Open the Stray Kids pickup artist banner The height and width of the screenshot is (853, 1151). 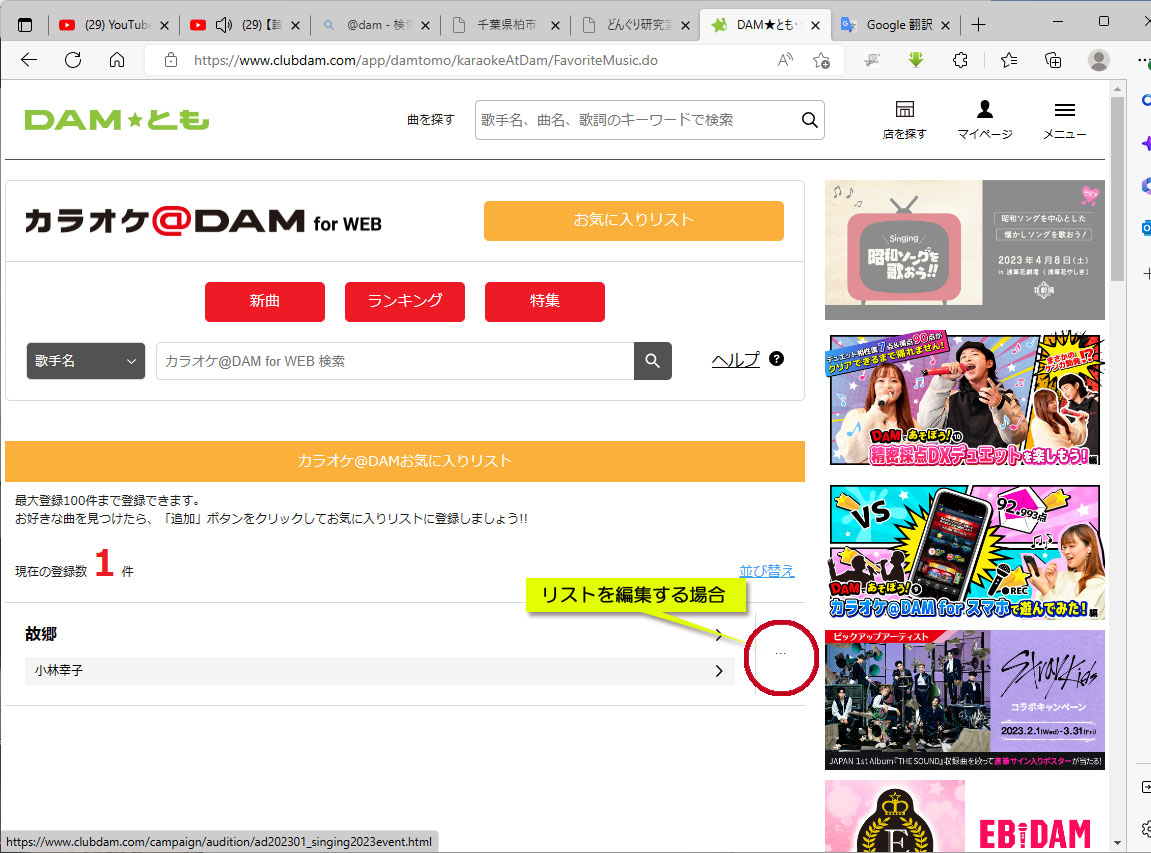[965, 700]
